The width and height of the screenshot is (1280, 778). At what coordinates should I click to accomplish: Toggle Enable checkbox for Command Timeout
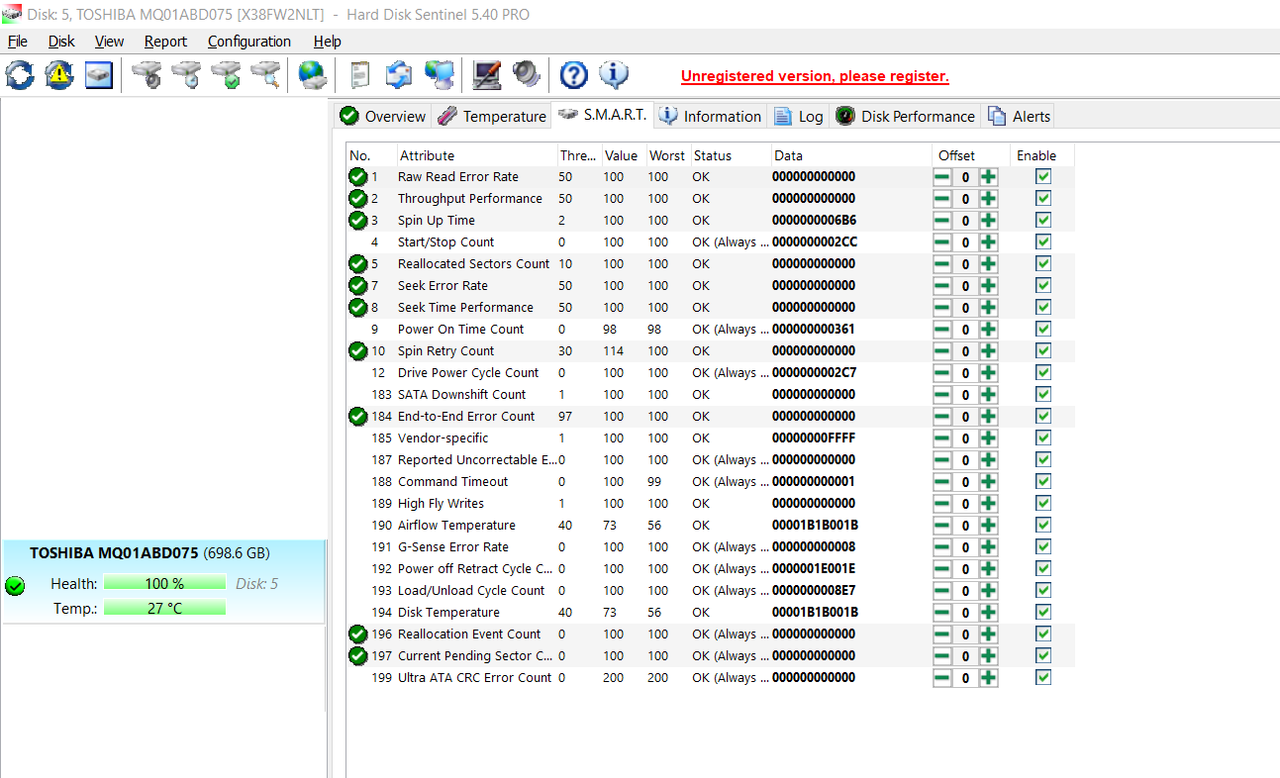[x=1043, y=481]
